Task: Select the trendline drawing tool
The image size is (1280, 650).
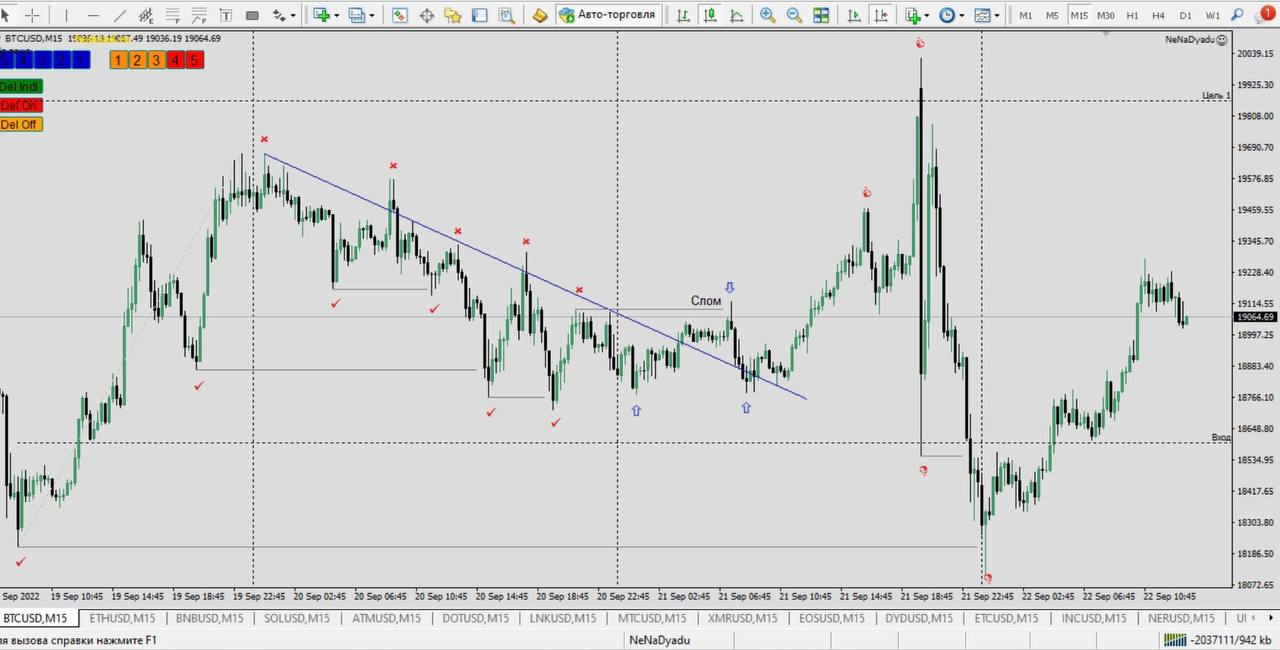Action: pos(120,15)
